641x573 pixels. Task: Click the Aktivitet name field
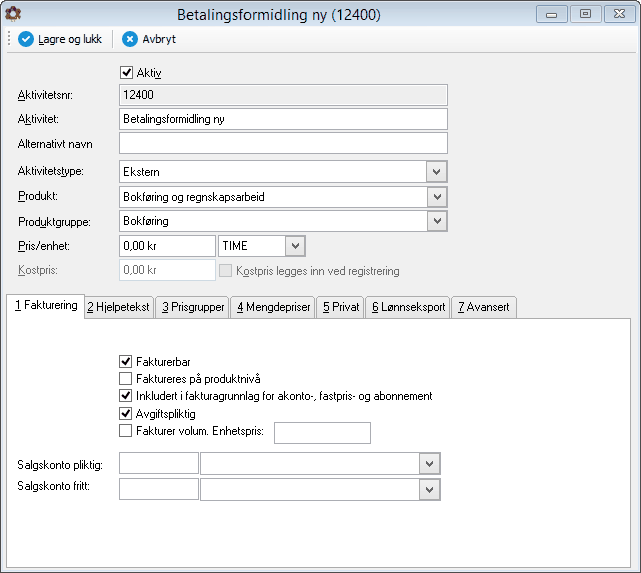coord(283,119)
